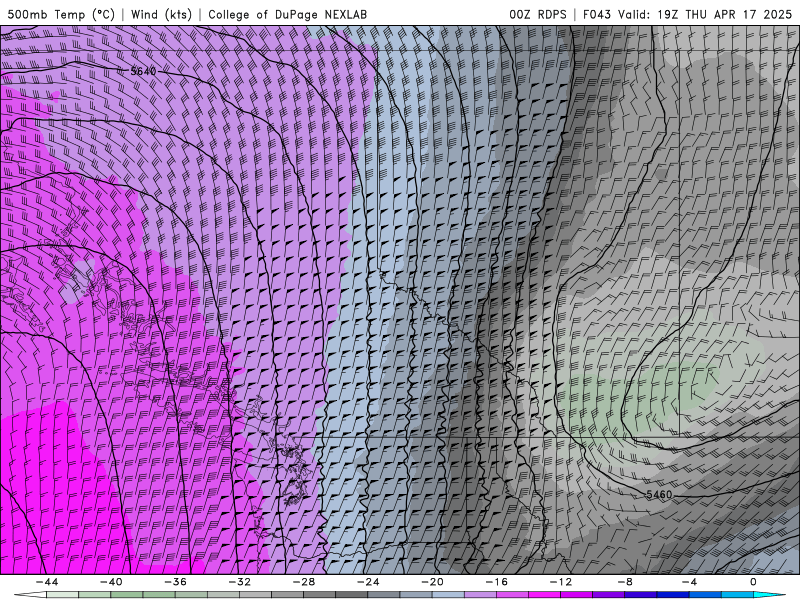The height and width of the screenshot is (600, 800).
Task: Click the 'Wind (kts)' header label
Action: (x=161, y=14)
